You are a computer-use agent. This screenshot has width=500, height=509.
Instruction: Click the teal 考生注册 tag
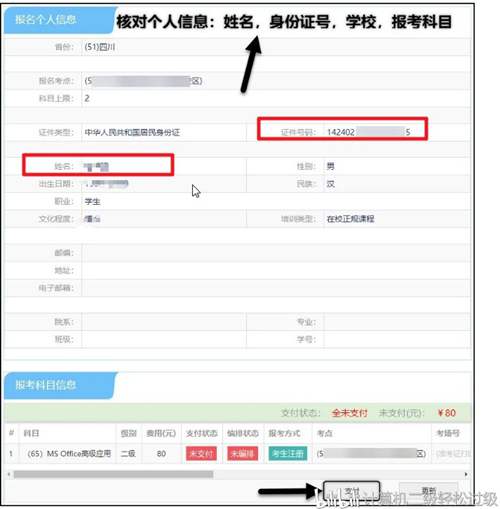(x=288, y=454)
